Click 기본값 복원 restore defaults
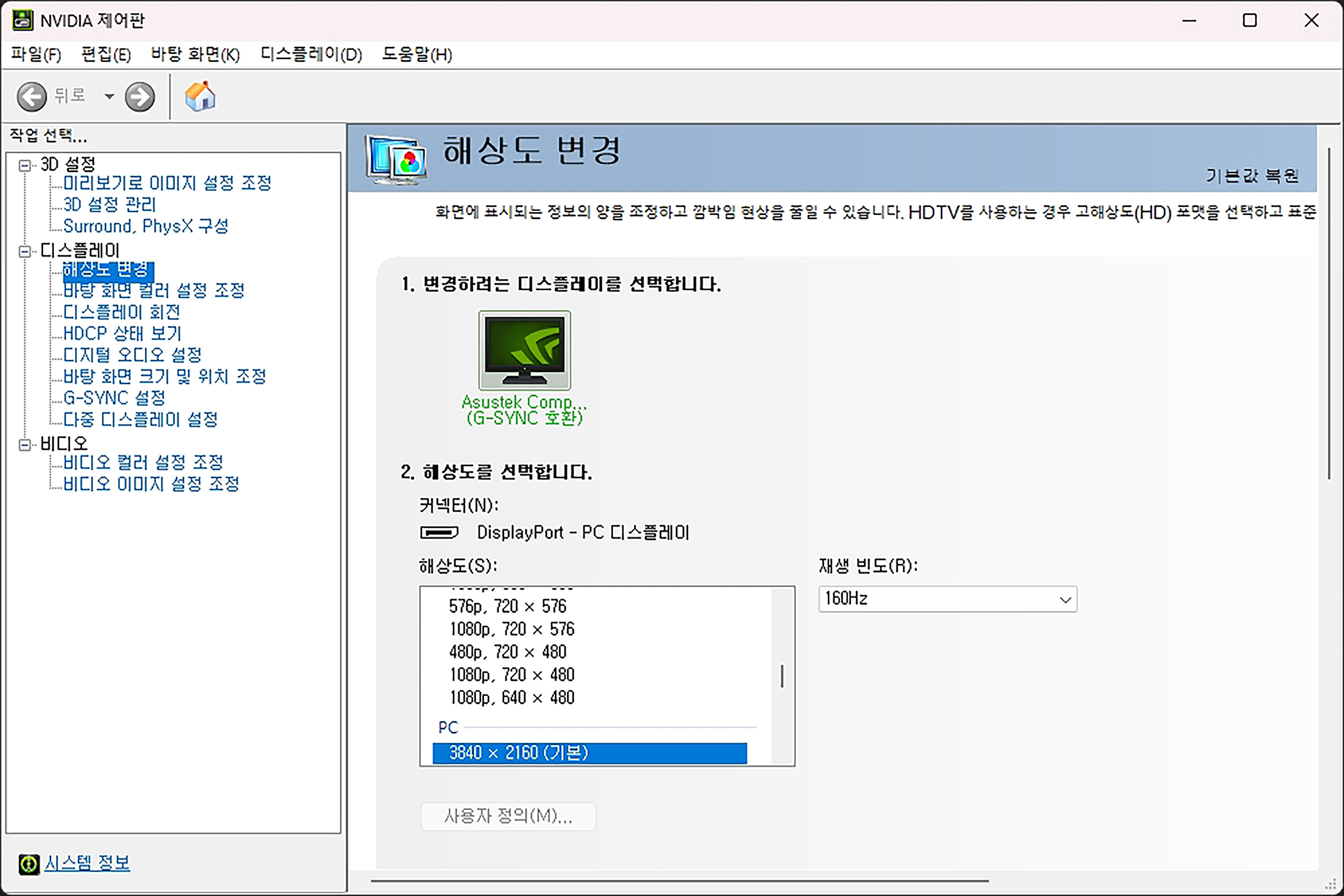Image resolution: width=1344 pixels, height=896 pixels. (1251, 176)
